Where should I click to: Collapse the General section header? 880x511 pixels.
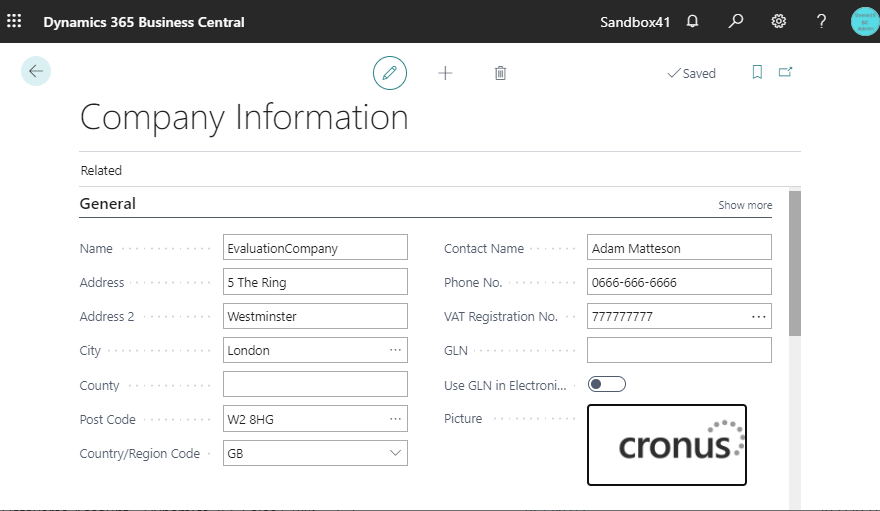pyautogui.click(x=108, y=204)
